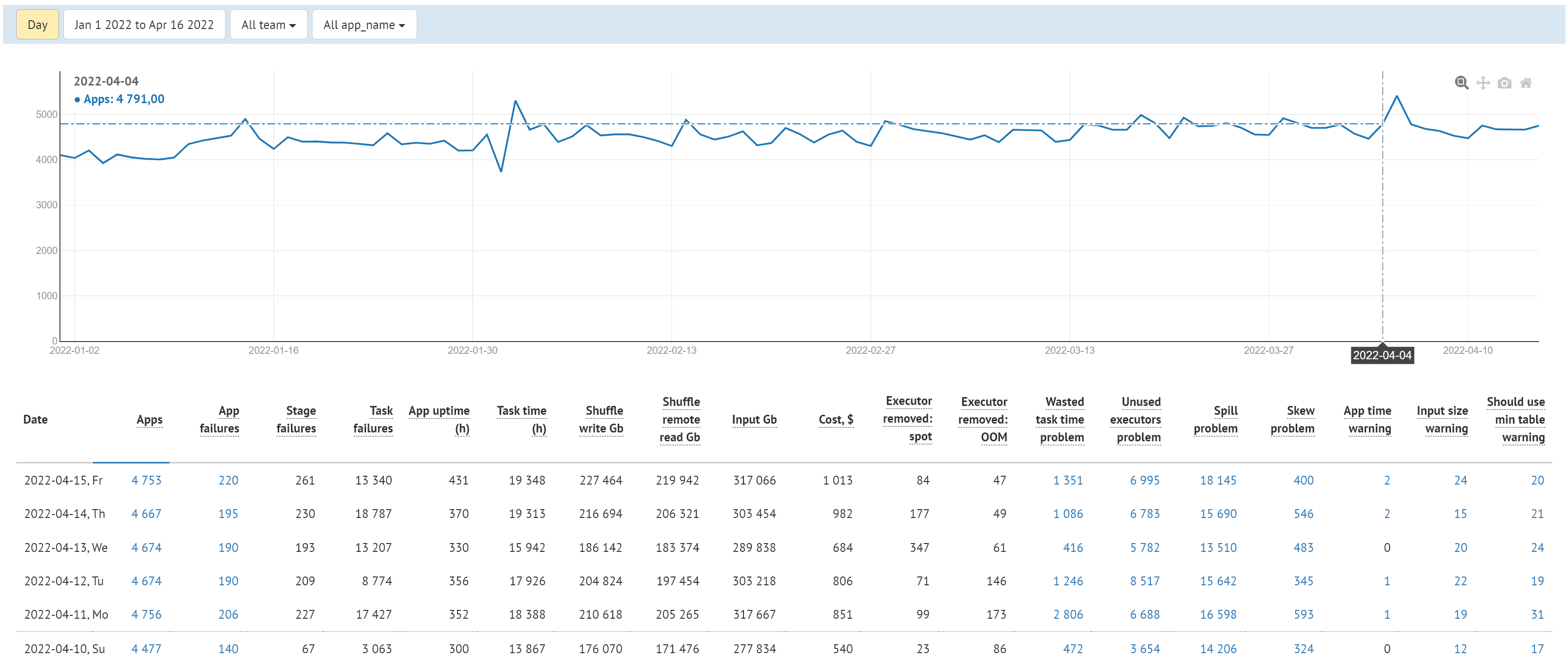This screenshot has height=661, width=1568.
Task: Reset chart axes with home icon
Action: pos(1525,83)
